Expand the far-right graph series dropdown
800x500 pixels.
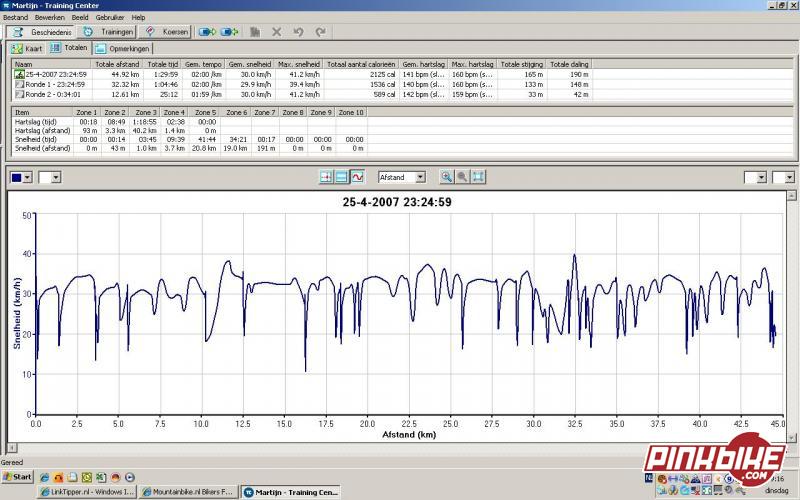click(790, 177)
